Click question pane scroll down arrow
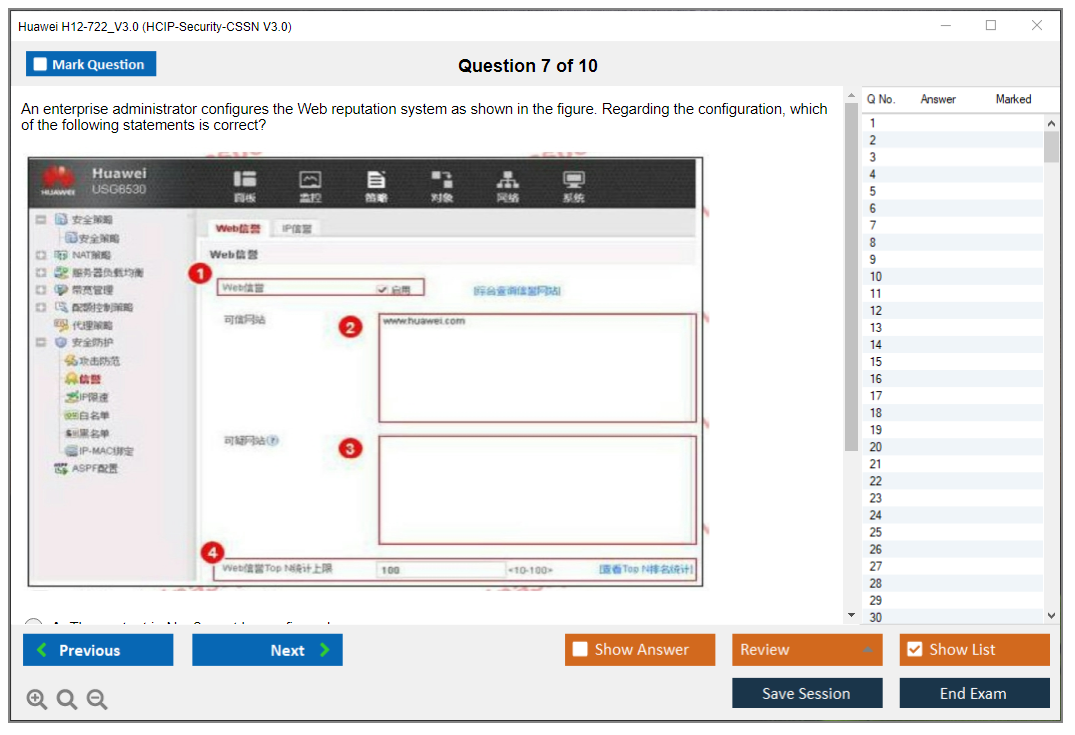This screenshot has width=1075, height=735. [x=851, y=615]
